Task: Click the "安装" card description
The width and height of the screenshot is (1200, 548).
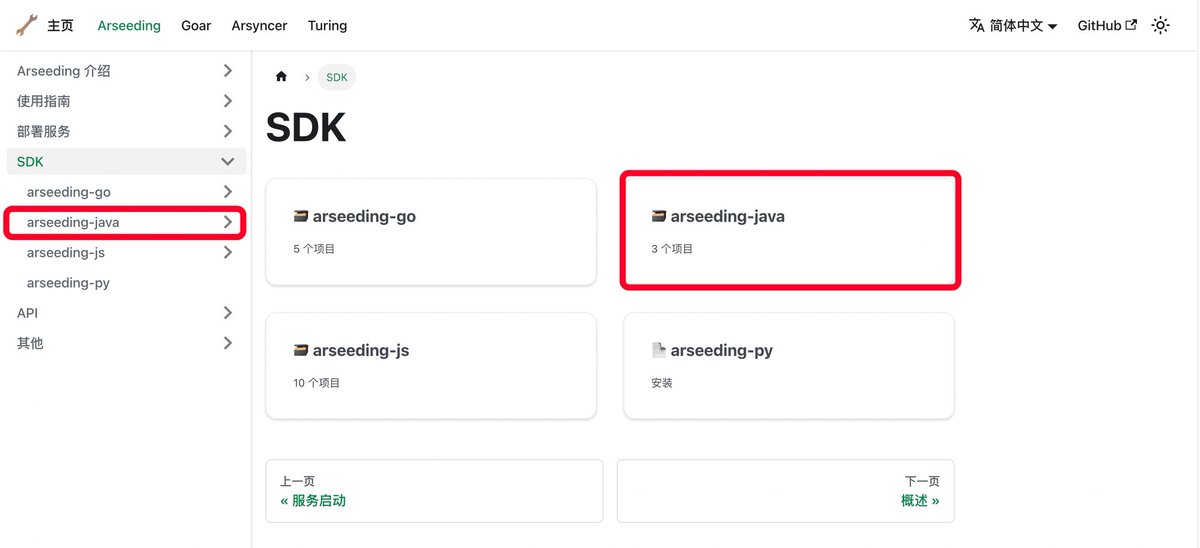Action: tap(662, 383)
